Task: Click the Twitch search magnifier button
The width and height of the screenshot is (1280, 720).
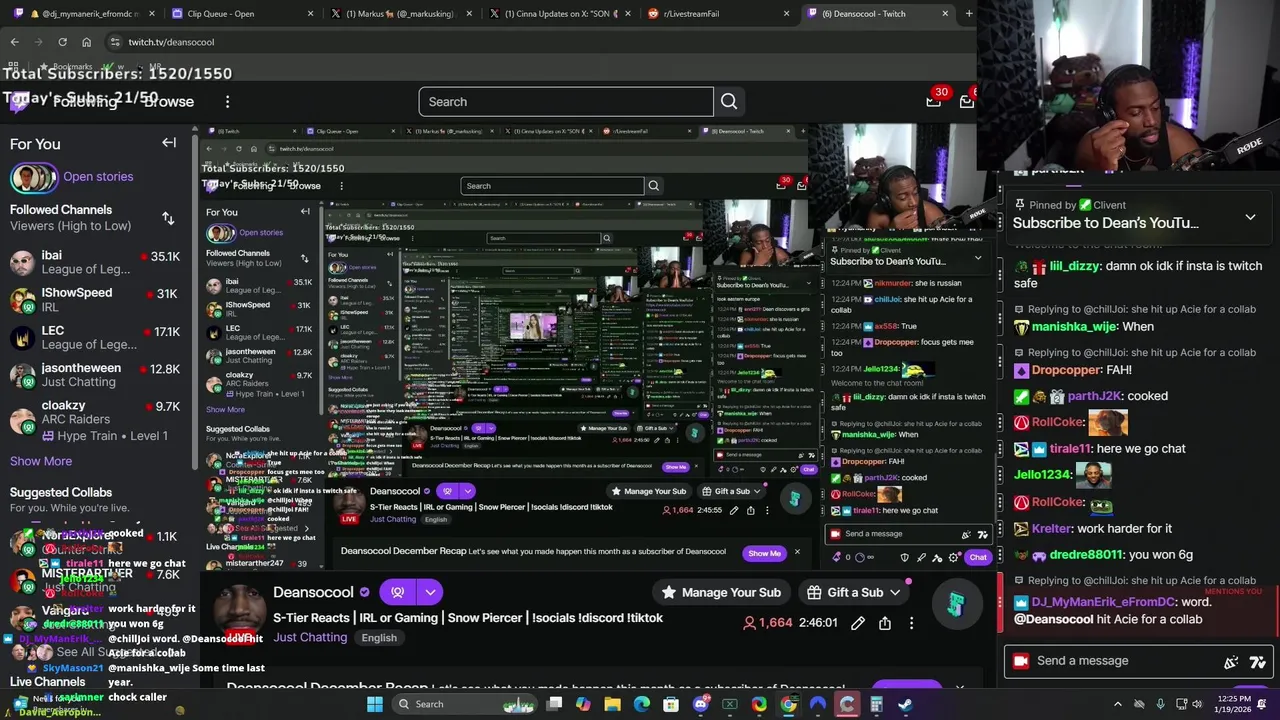Action: 729,101
